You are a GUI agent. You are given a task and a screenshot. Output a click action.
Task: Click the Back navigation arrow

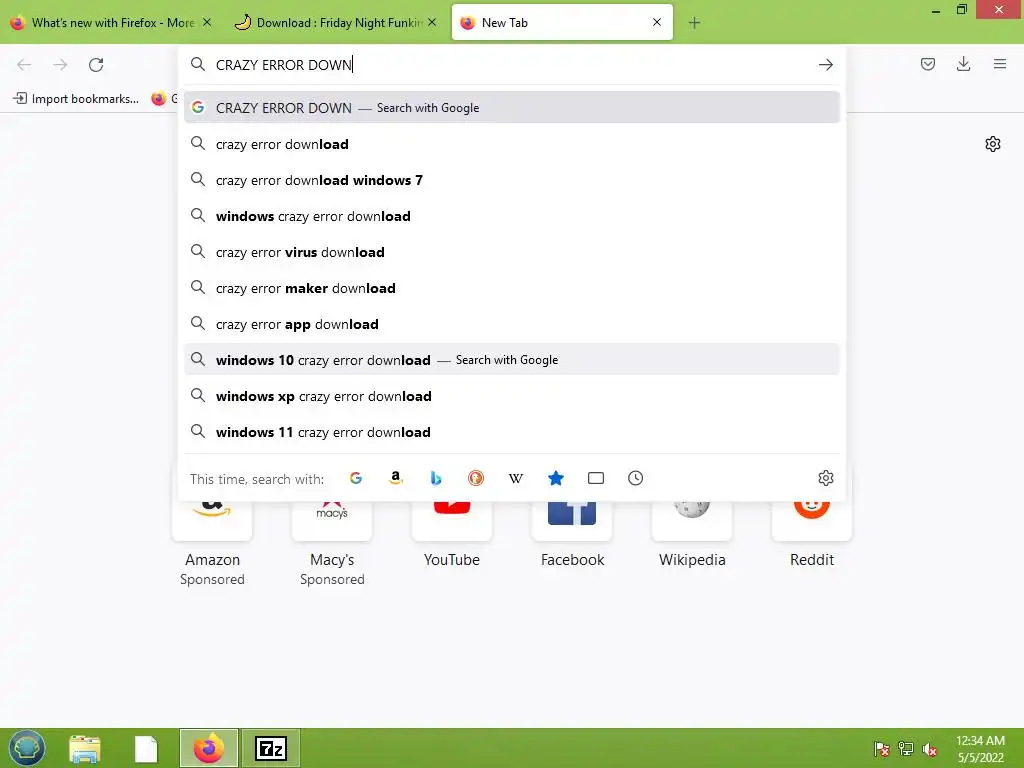tap(24, 65)
